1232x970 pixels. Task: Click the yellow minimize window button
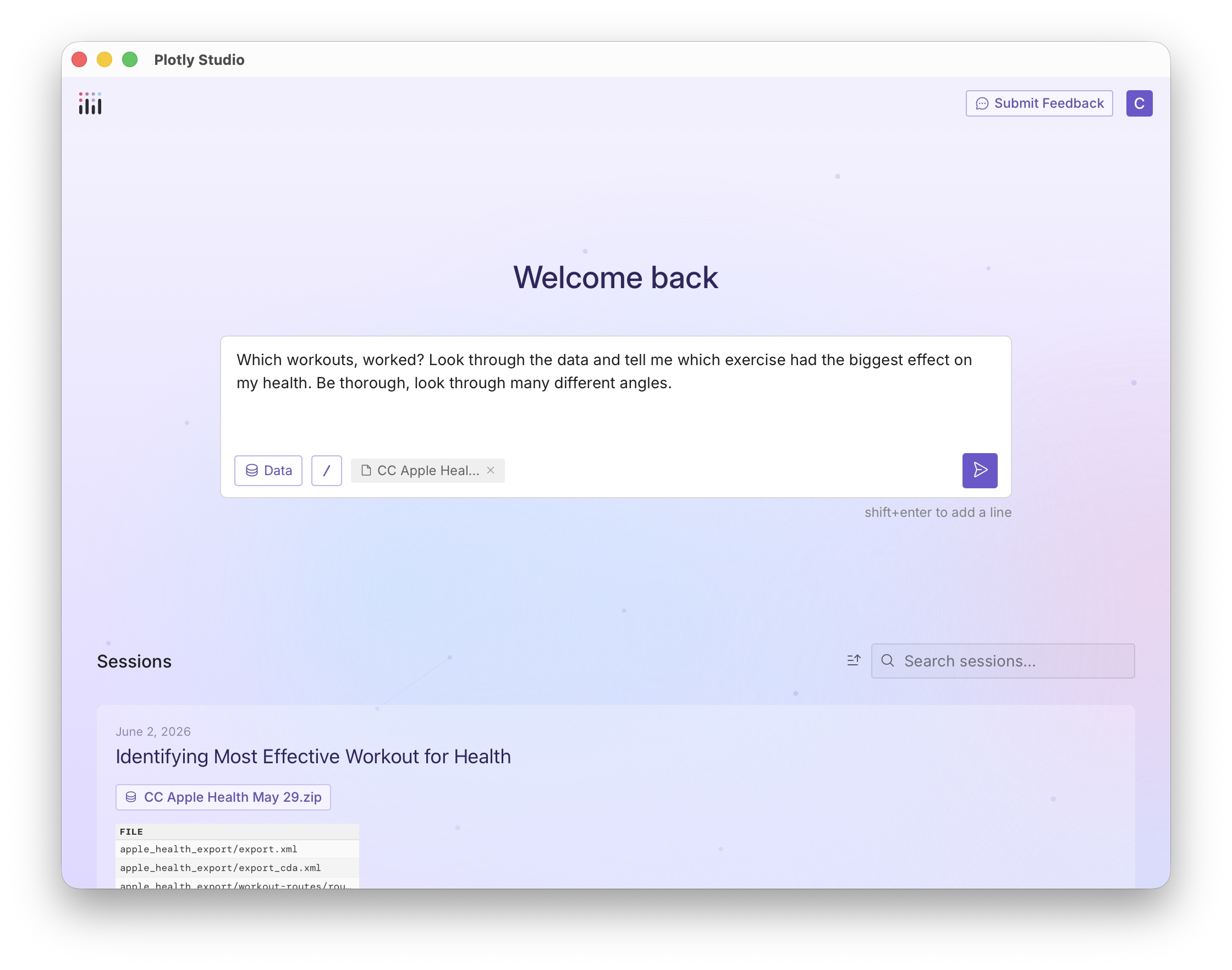[x=105, y=59]
